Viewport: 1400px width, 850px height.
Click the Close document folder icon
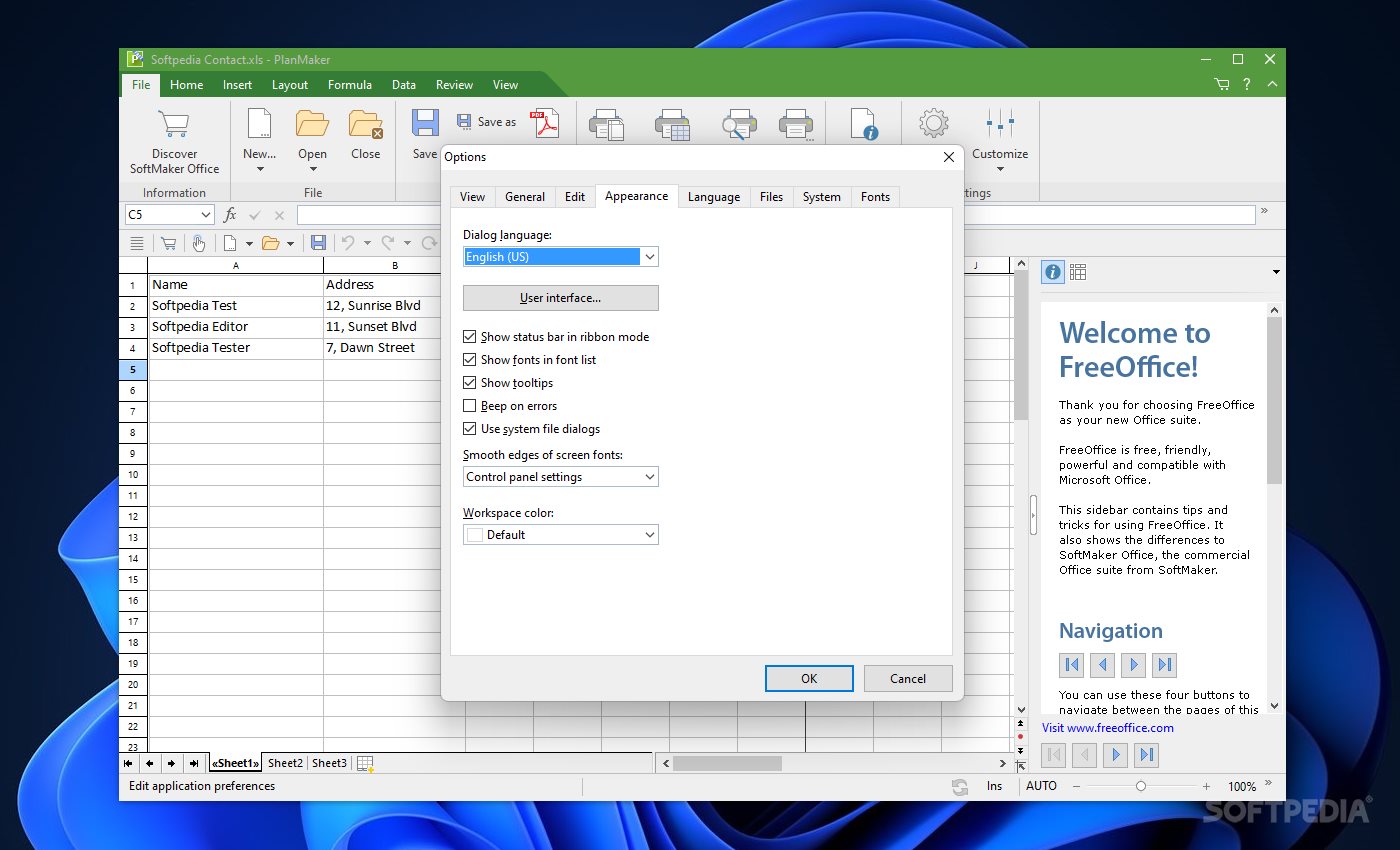(365, 124)
